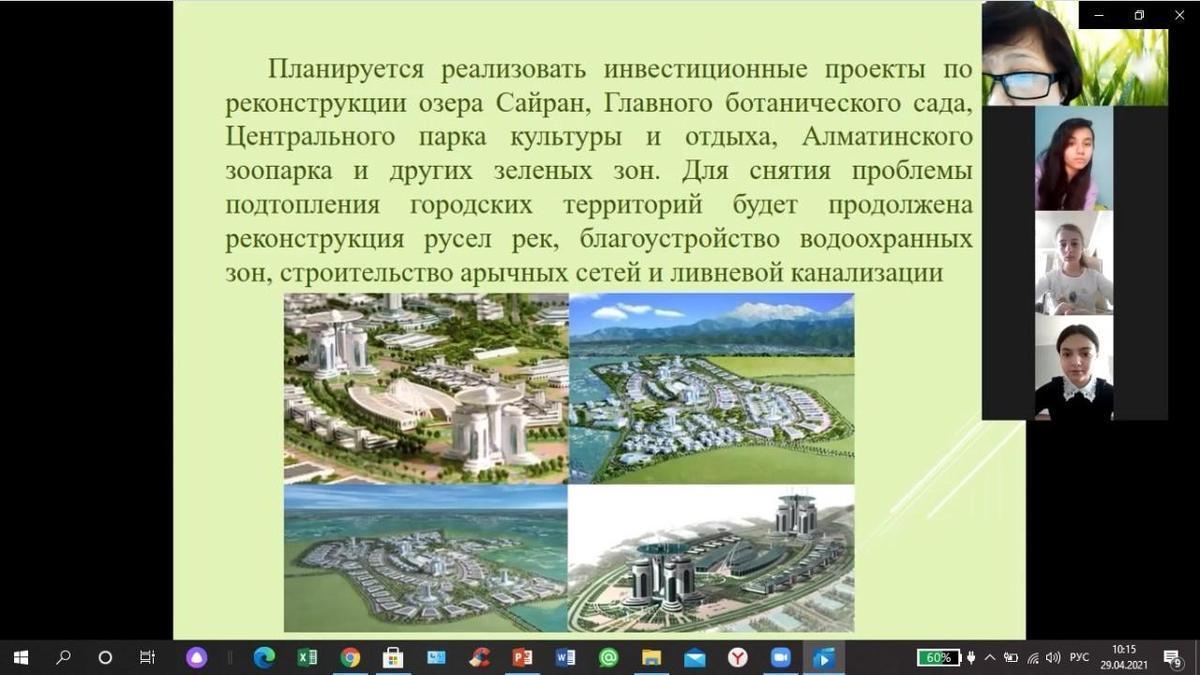Switch to Google Chrome in taskbar

click(350, 657)
